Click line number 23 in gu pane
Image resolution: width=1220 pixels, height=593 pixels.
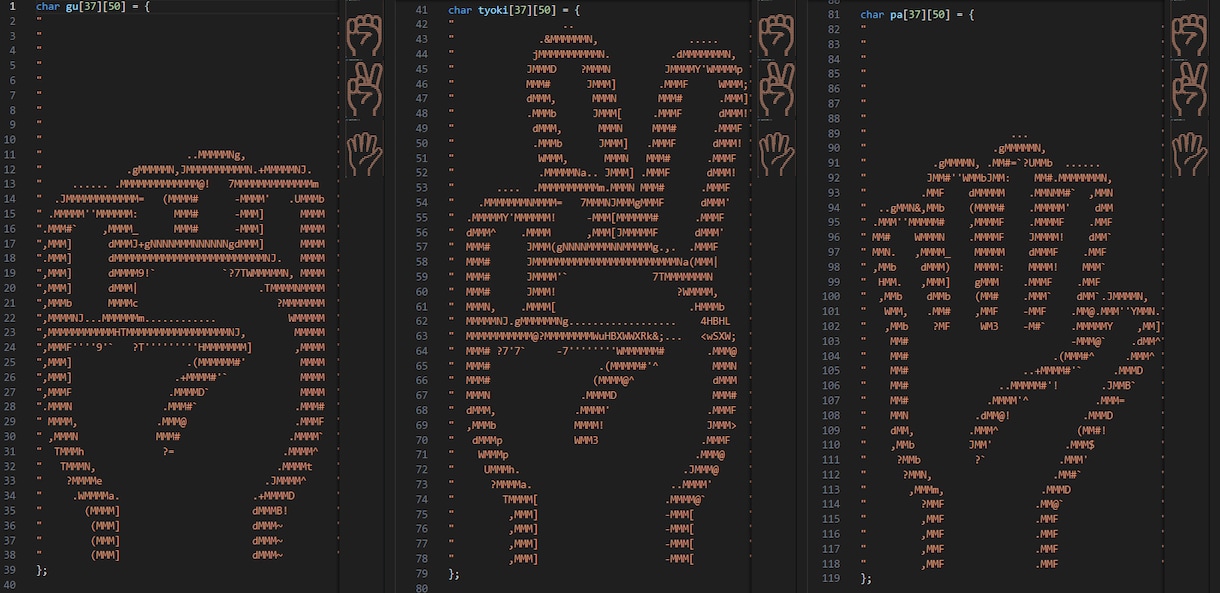(12, 331)
